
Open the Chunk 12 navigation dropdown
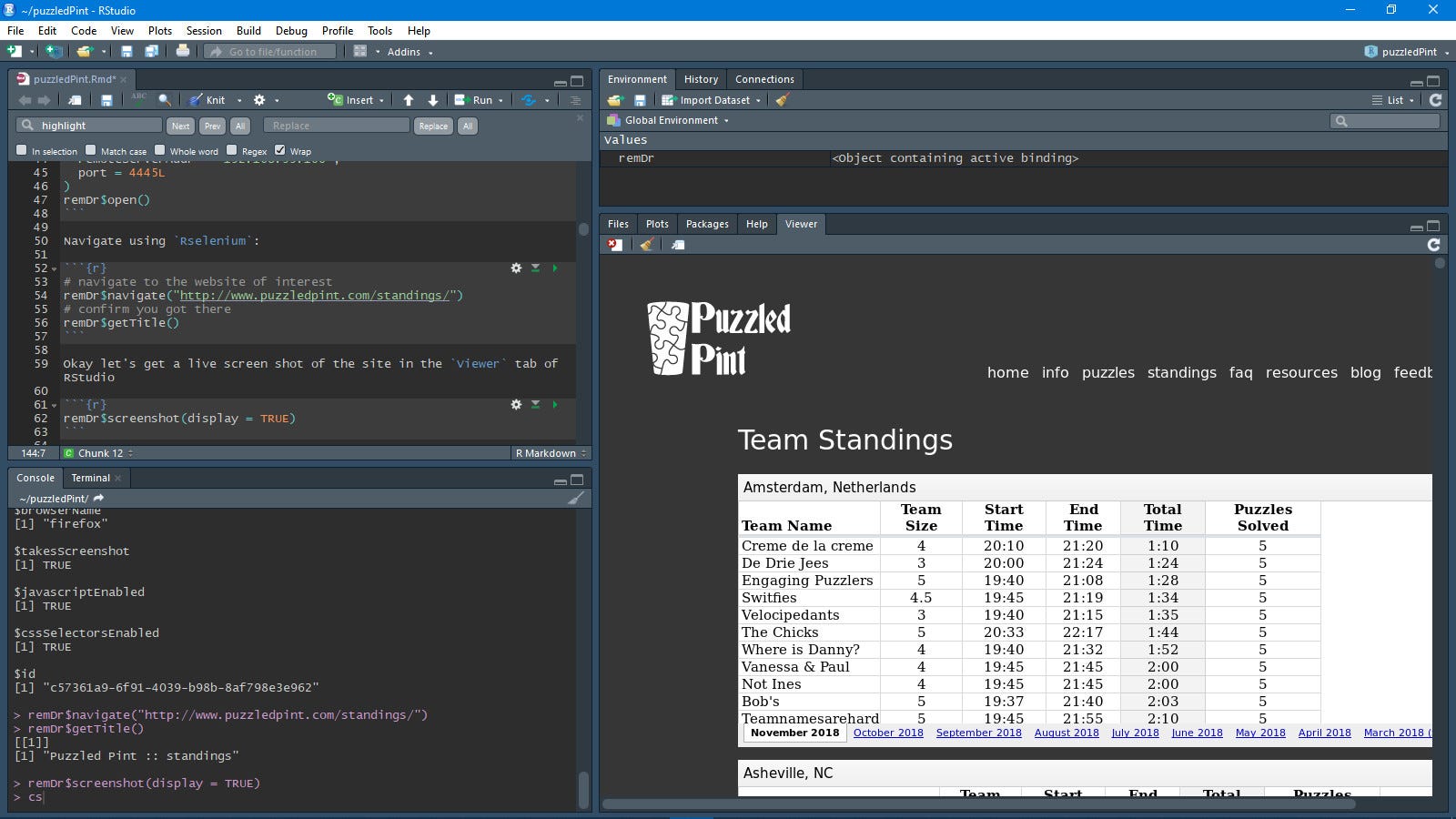click(x=99, y=453)
